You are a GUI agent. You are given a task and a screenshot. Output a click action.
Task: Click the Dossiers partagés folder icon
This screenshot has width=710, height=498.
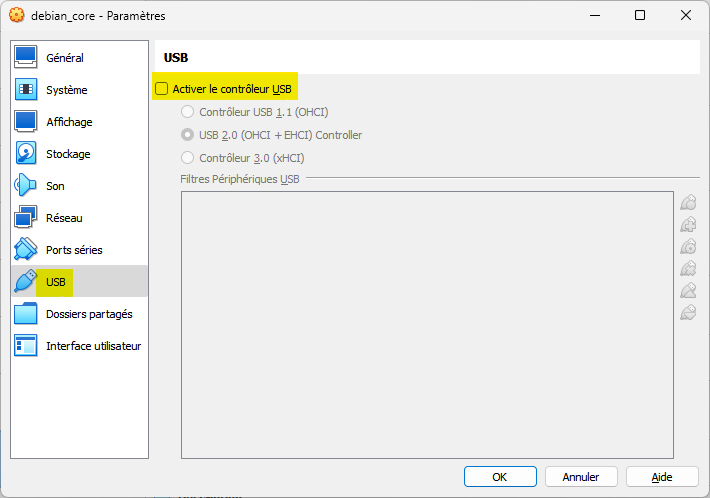pos(25,313)
